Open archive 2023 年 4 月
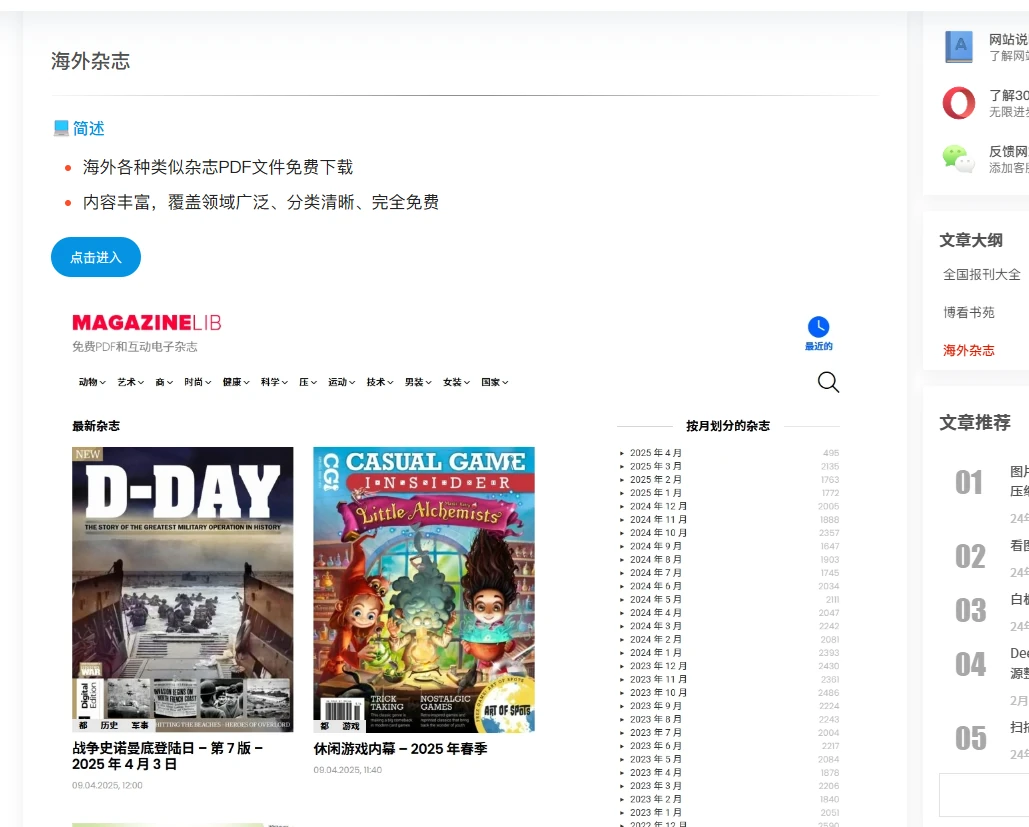 click(x=656, y=773)
